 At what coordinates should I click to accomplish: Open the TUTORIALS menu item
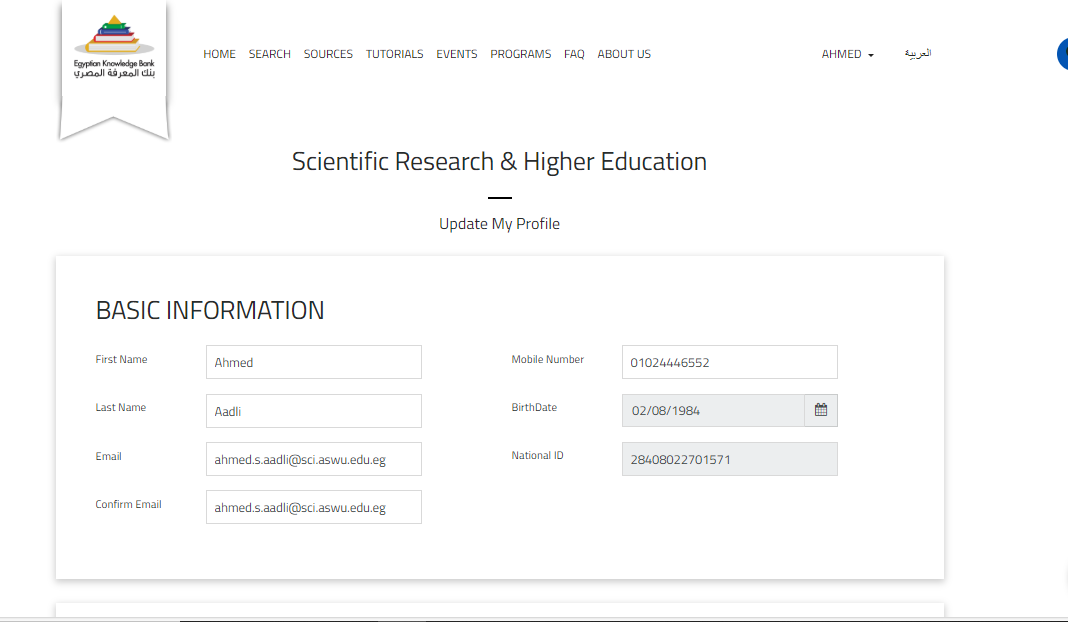click(394, 54)
